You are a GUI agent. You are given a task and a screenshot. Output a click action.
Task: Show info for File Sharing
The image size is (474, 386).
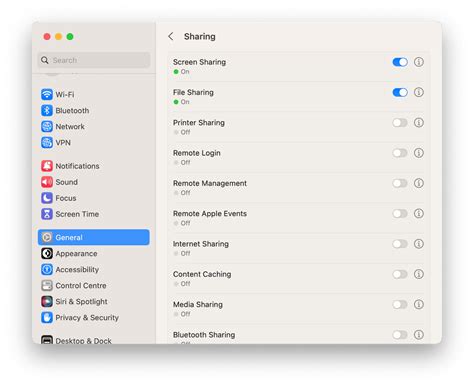[x=419, y=92]
